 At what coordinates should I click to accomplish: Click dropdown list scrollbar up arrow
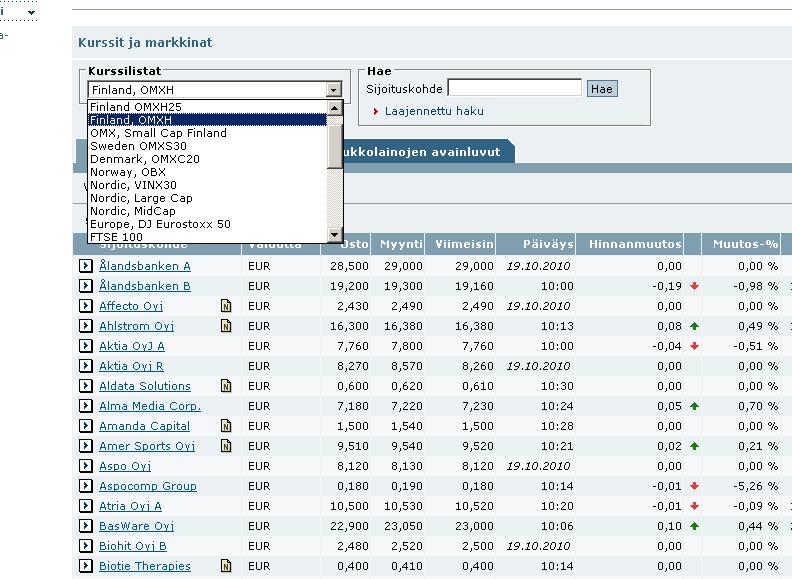(335, 108)
